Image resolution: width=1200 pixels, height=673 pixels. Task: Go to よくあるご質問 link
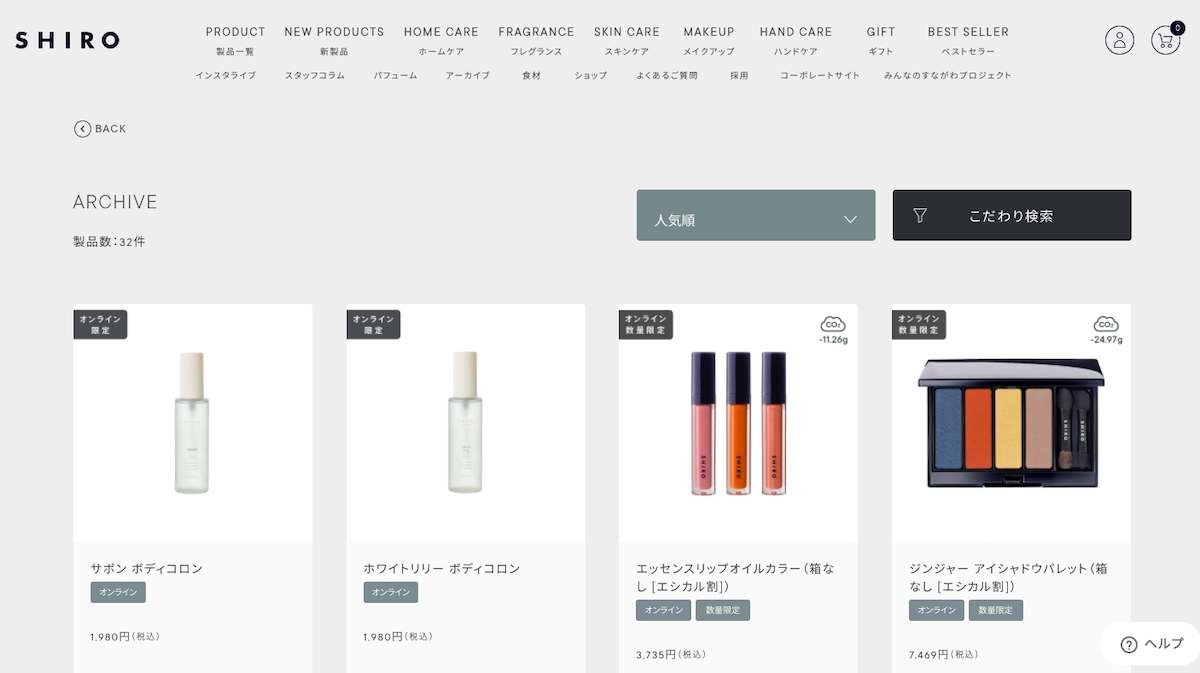click(x=667, y=75)
